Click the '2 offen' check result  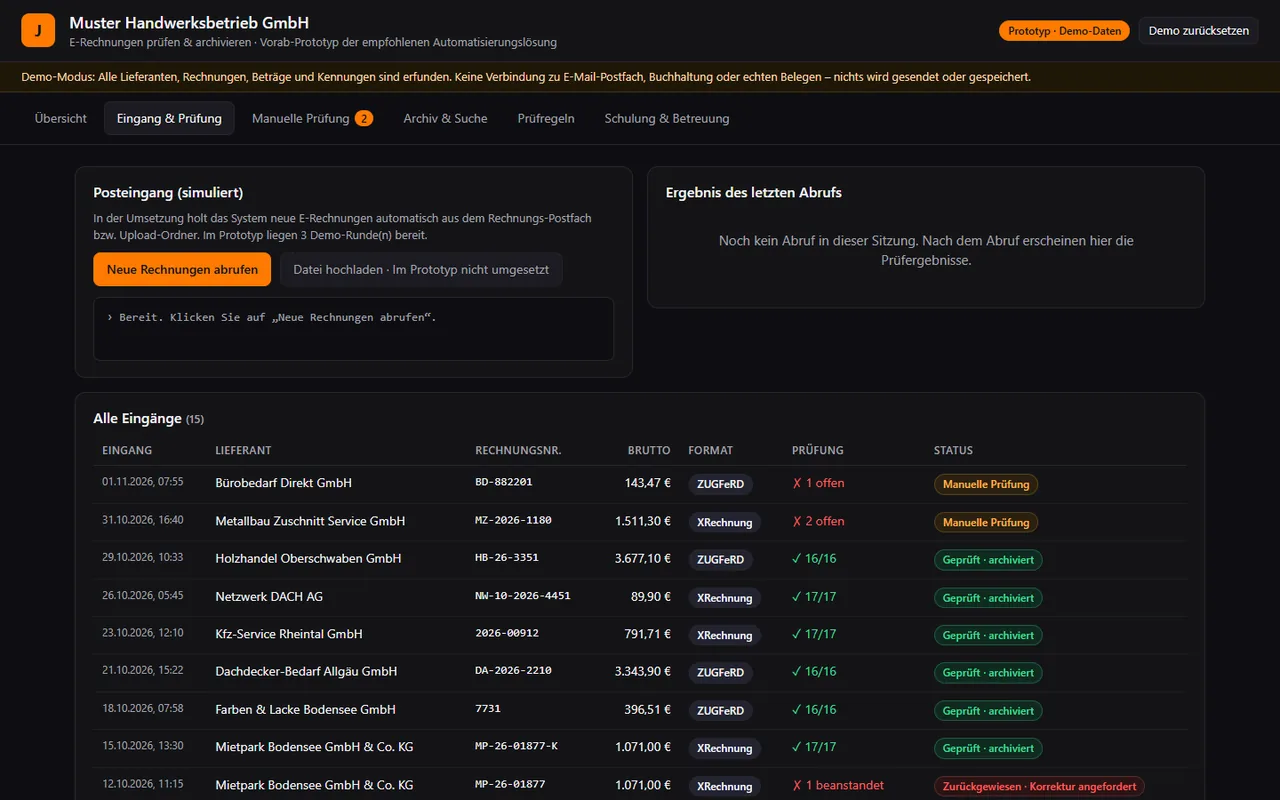click(x=818, y=521)
